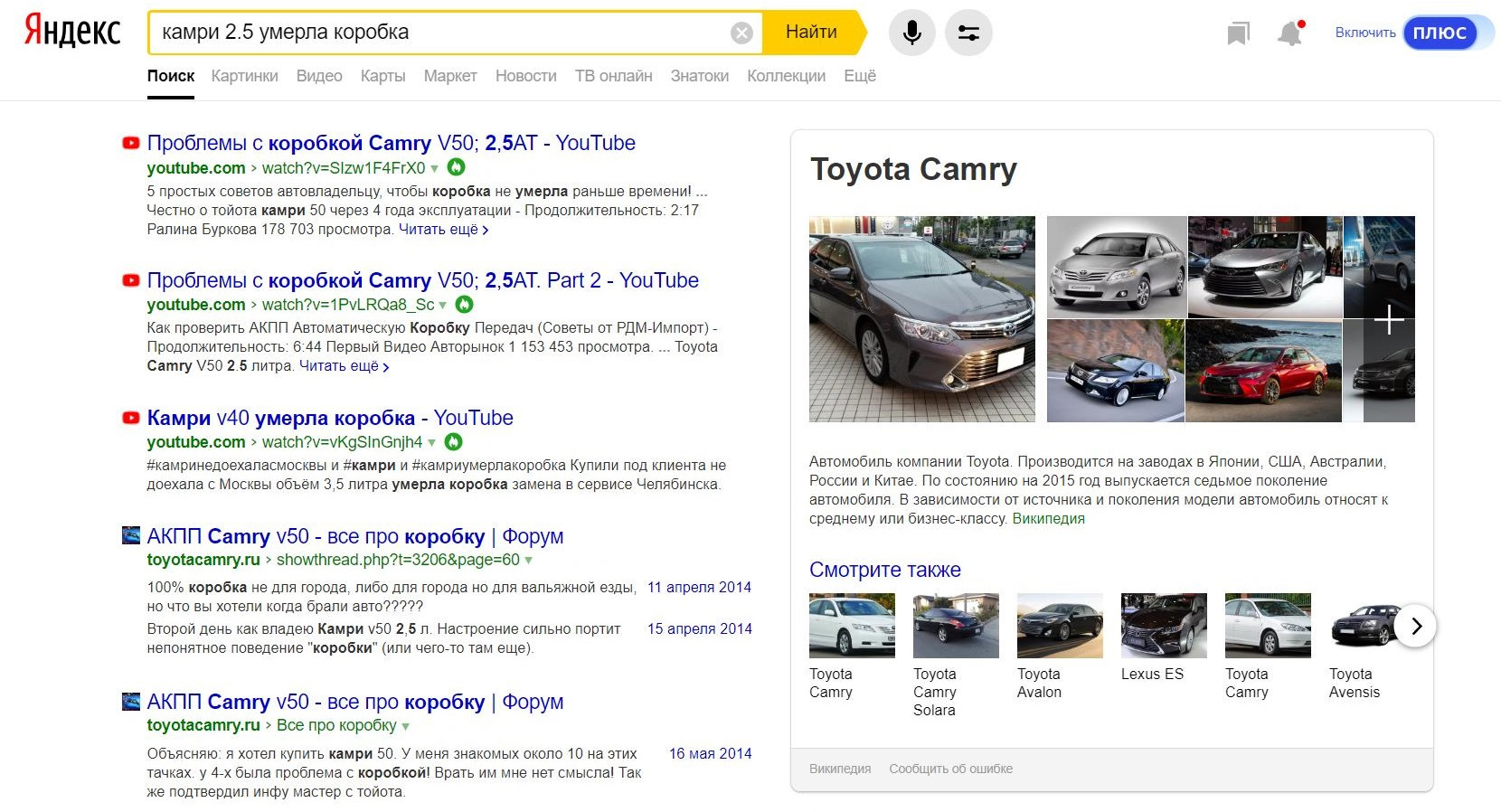Image resolution: width=1501 pixels, height=812 pixels.
Task: Open the large Toyota Camry main photo
Action: (x=921, y=319)
